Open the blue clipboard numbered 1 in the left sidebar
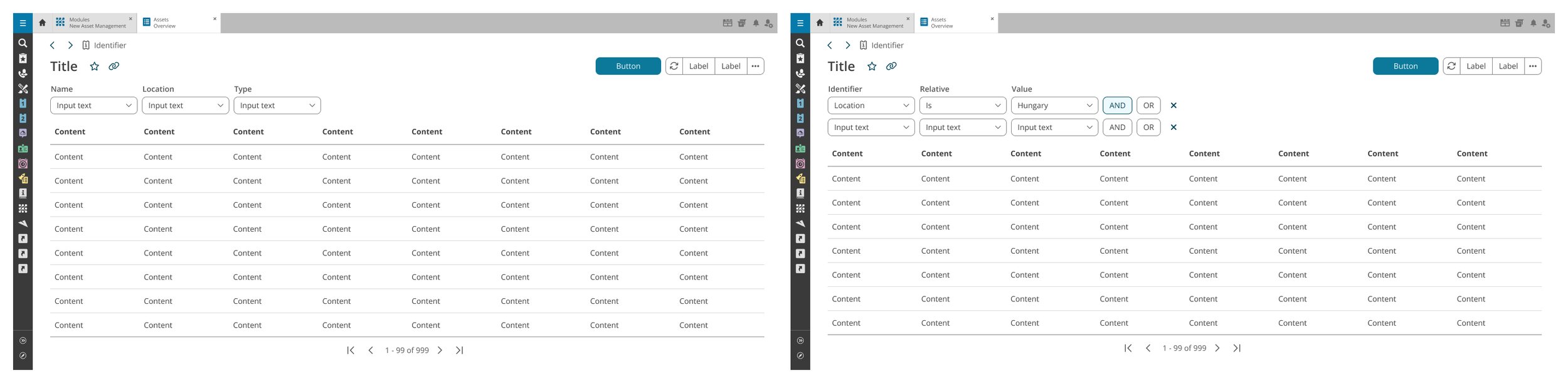The height and width of the screenshot is (383, 1568). (x=23, y=103)
